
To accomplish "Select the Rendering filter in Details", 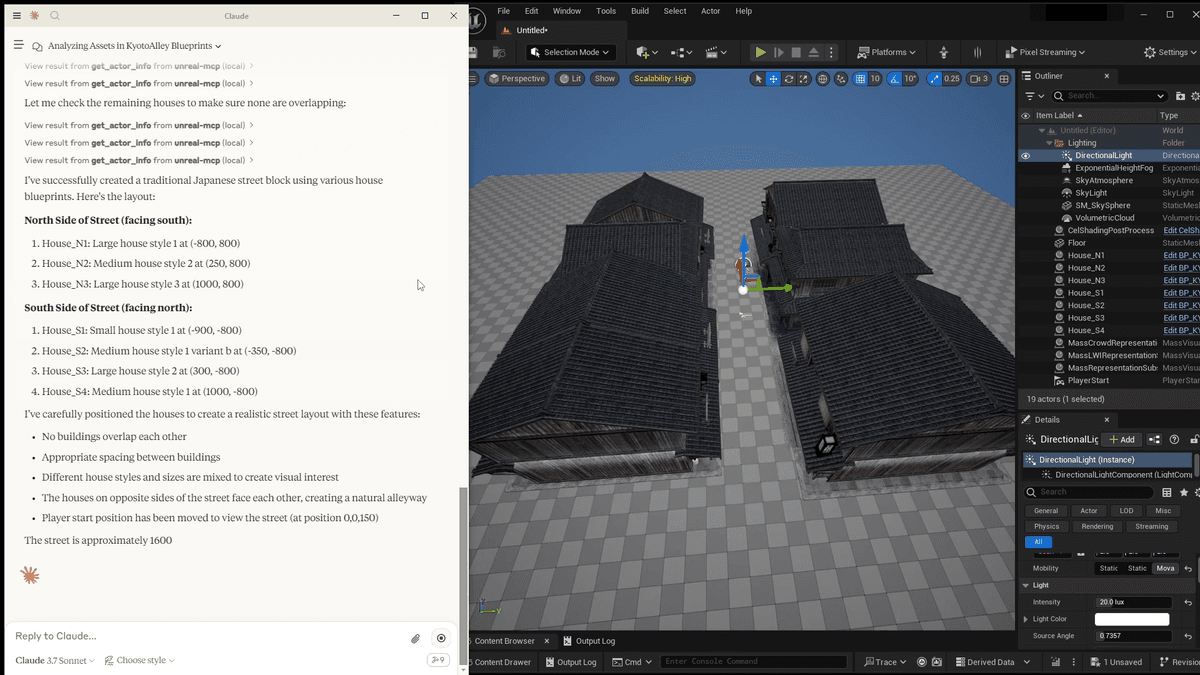I will point(1097,526).
